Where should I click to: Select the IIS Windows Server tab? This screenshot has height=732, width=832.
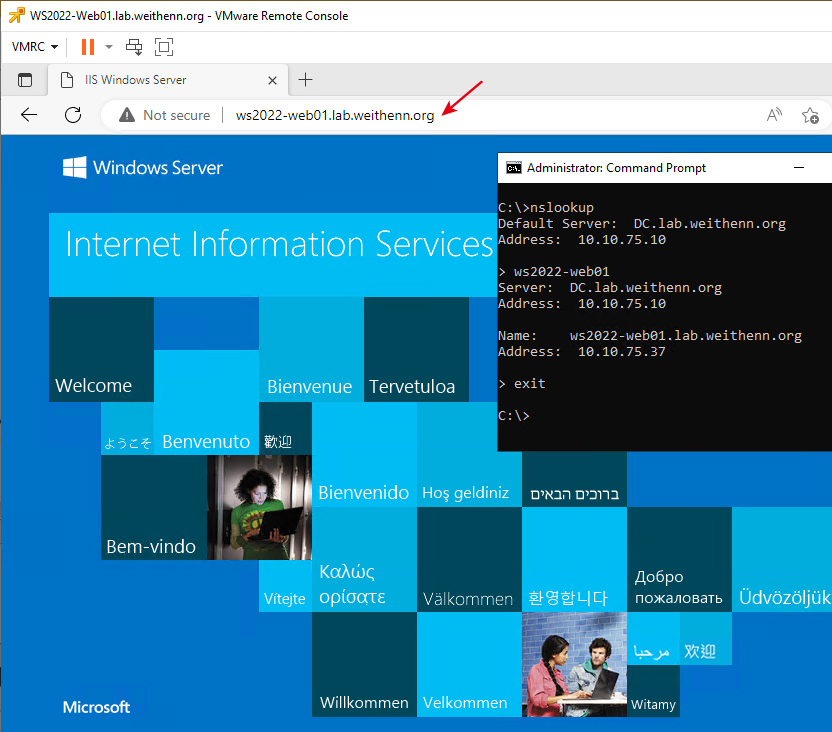point(168,80)
